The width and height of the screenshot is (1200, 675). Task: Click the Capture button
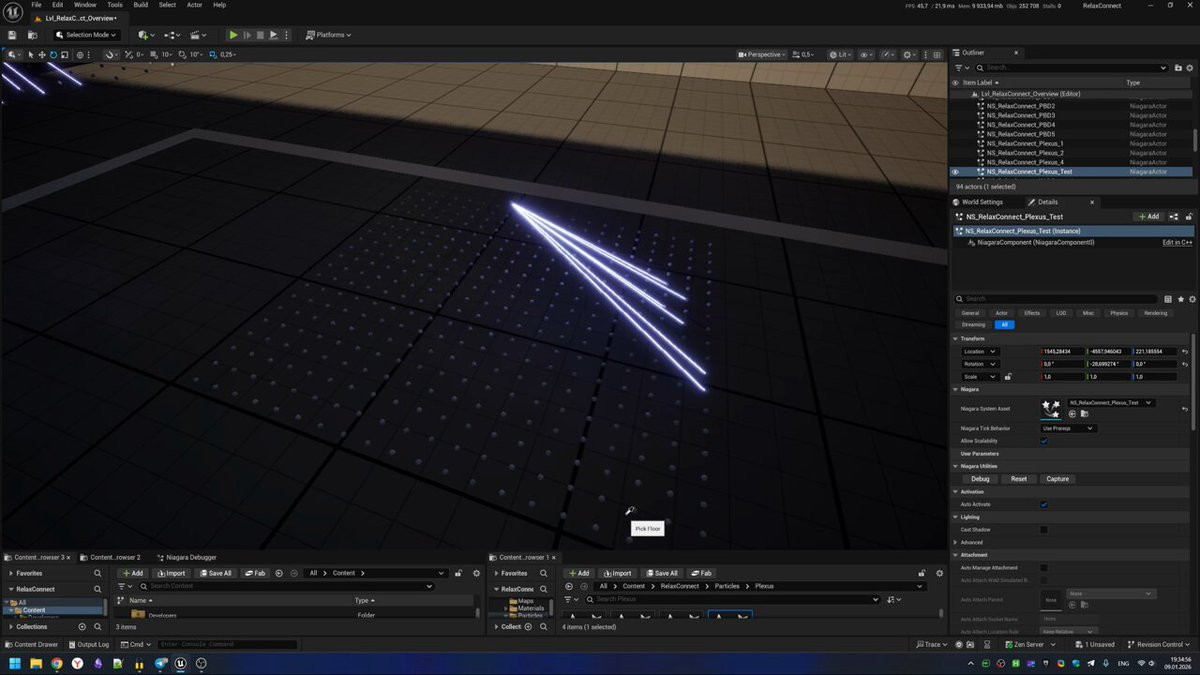[x=1057, y=479]
